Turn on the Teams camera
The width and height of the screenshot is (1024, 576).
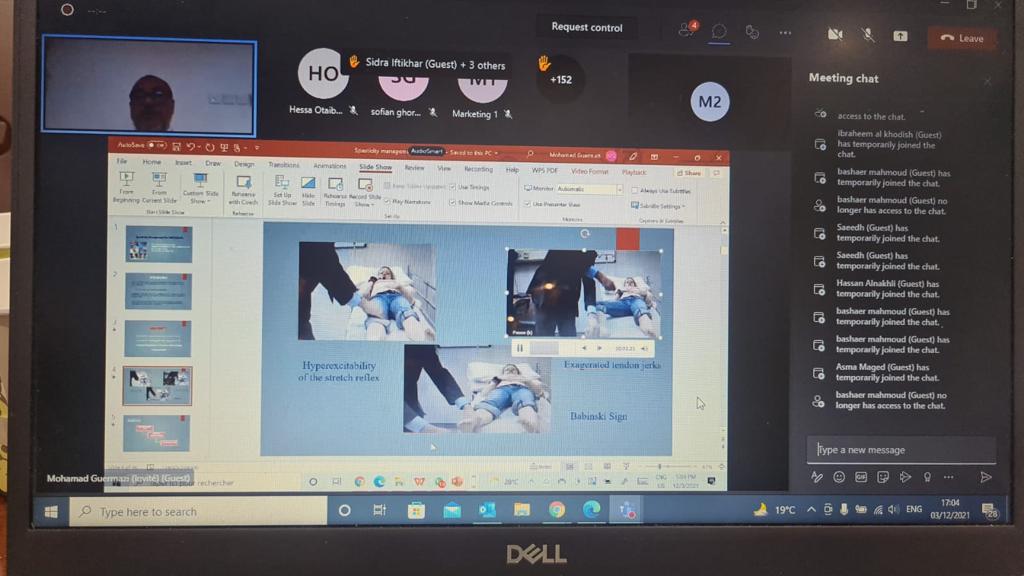point(835,35)
